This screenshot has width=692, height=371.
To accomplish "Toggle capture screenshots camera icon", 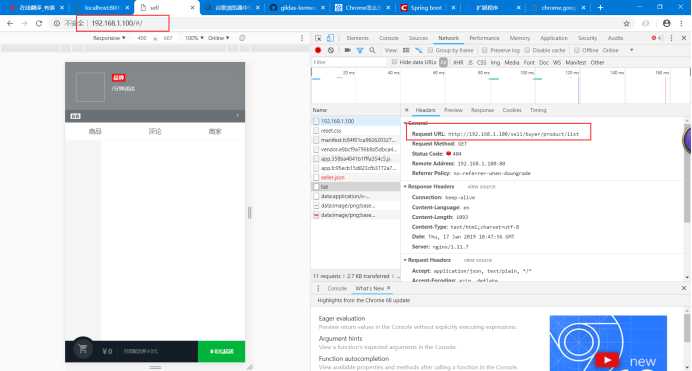I will (x=348, y=50).
